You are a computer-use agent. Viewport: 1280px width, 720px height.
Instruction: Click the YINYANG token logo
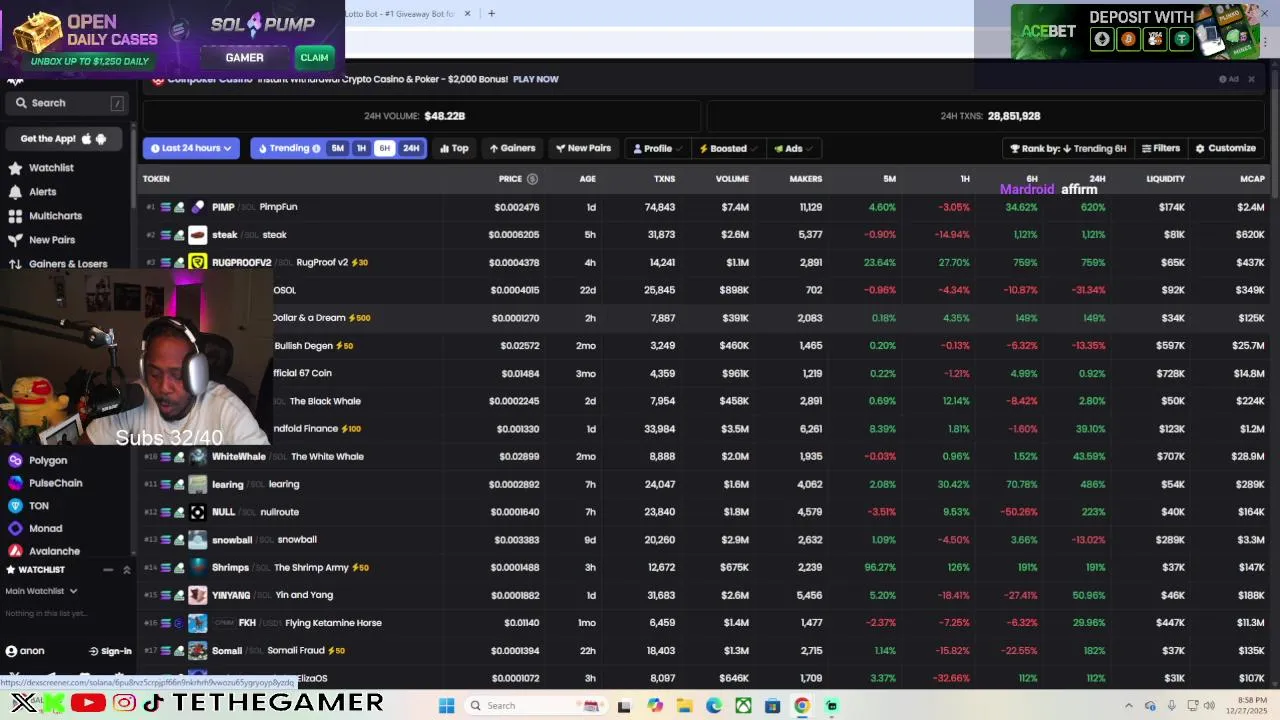click(197, 595)
